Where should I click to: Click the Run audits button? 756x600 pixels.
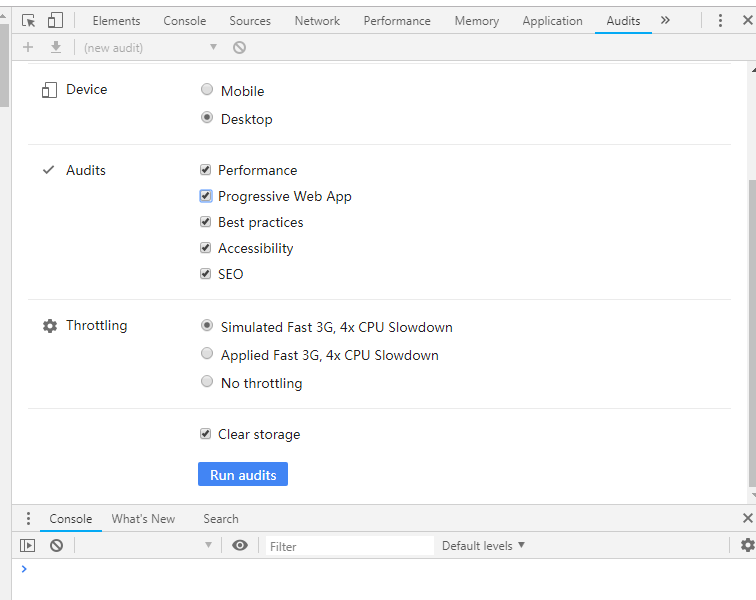(x=243, y=474)
